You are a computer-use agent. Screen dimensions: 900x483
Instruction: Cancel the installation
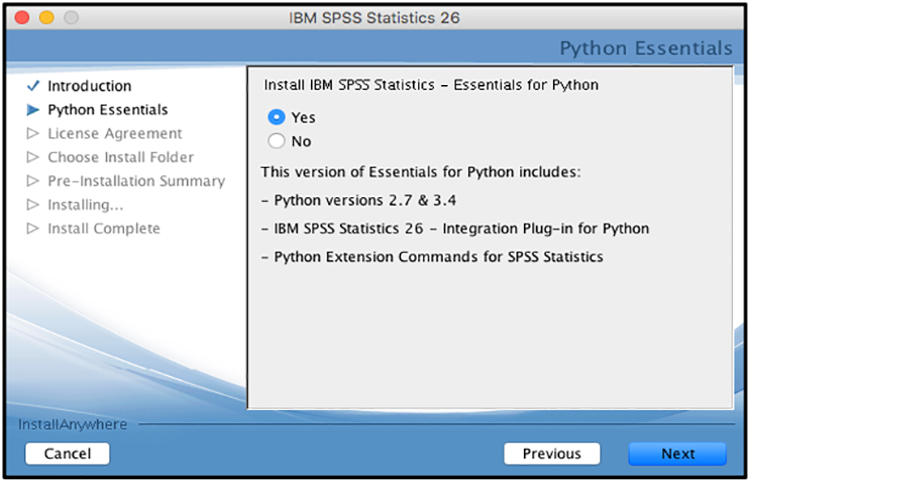(x=67, y=454)
